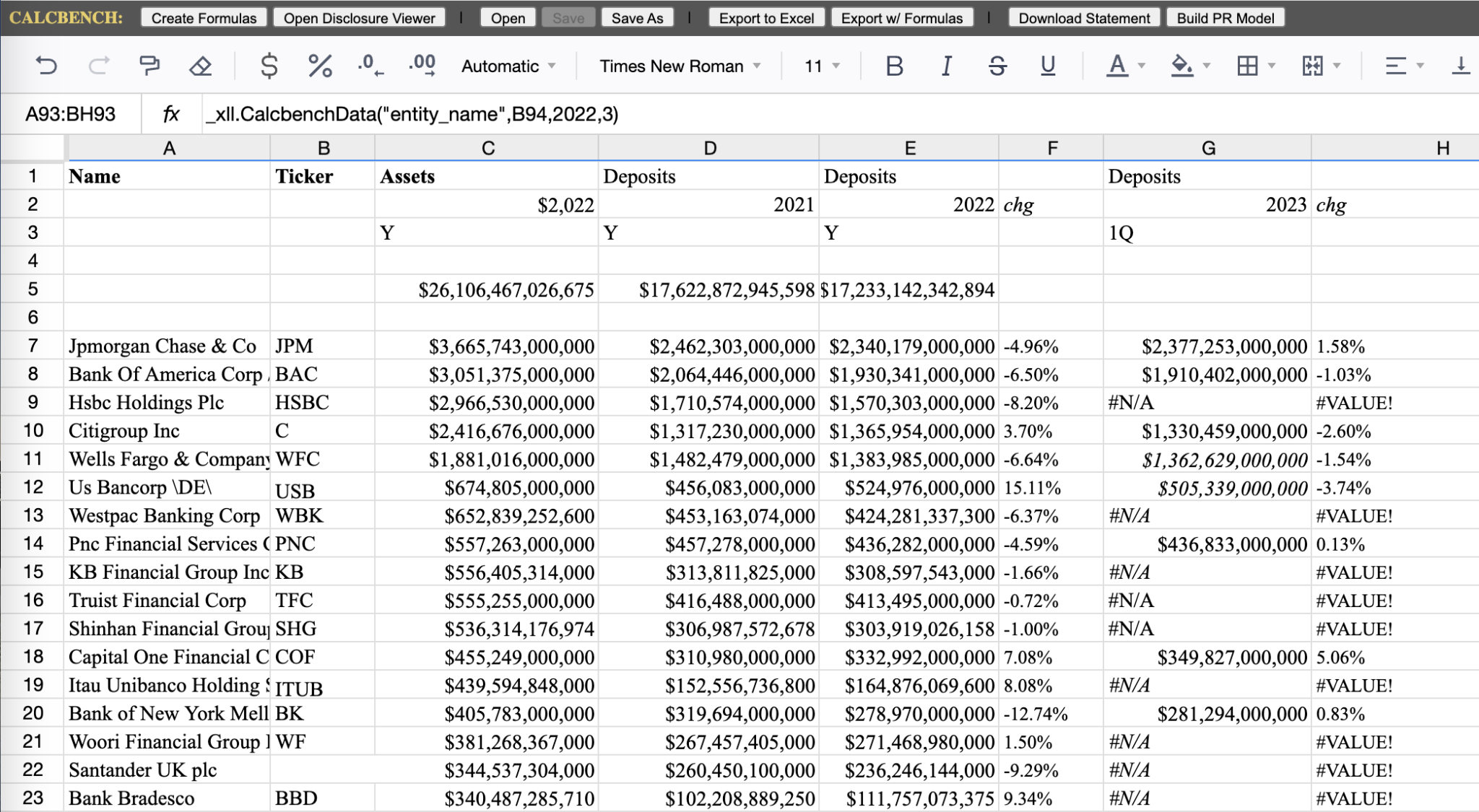Screen dimensions: 1479x812
Task: Select the format painter tool
Action: pos(149,66)
